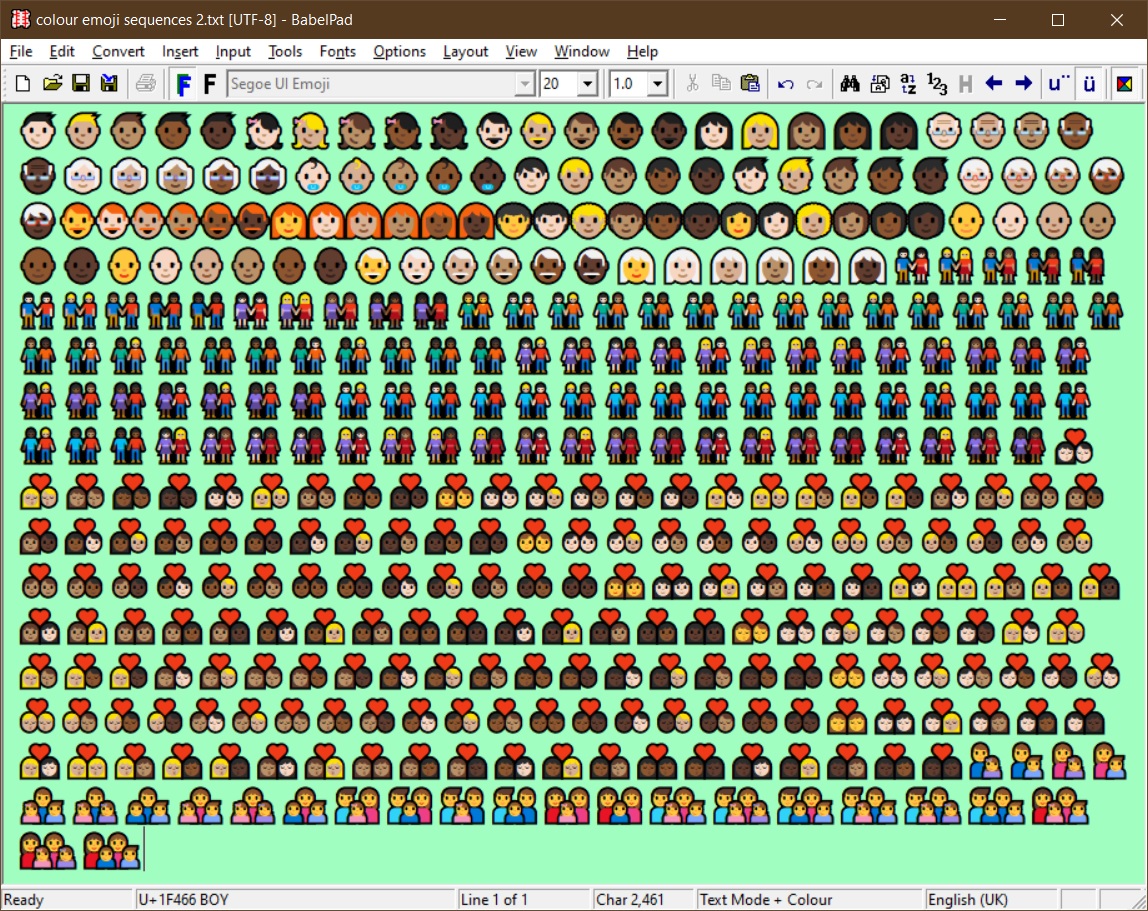This screenshot has width=1148, height=911.
Task: Open the File menu
Action: click(x=20, y=51)
